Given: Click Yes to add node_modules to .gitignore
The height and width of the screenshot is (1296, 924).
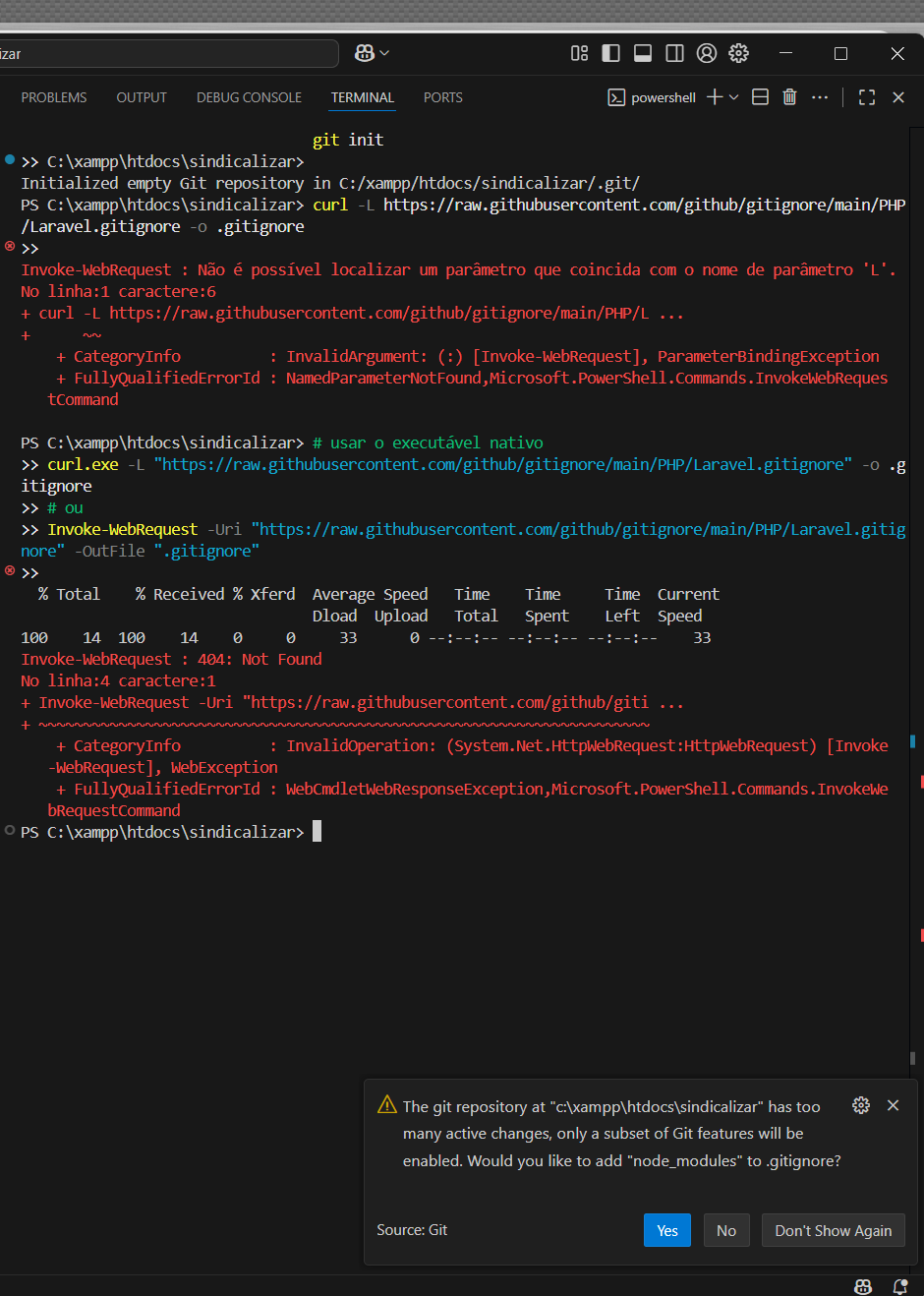Looking at the screenshot, I should [666, 1230].
